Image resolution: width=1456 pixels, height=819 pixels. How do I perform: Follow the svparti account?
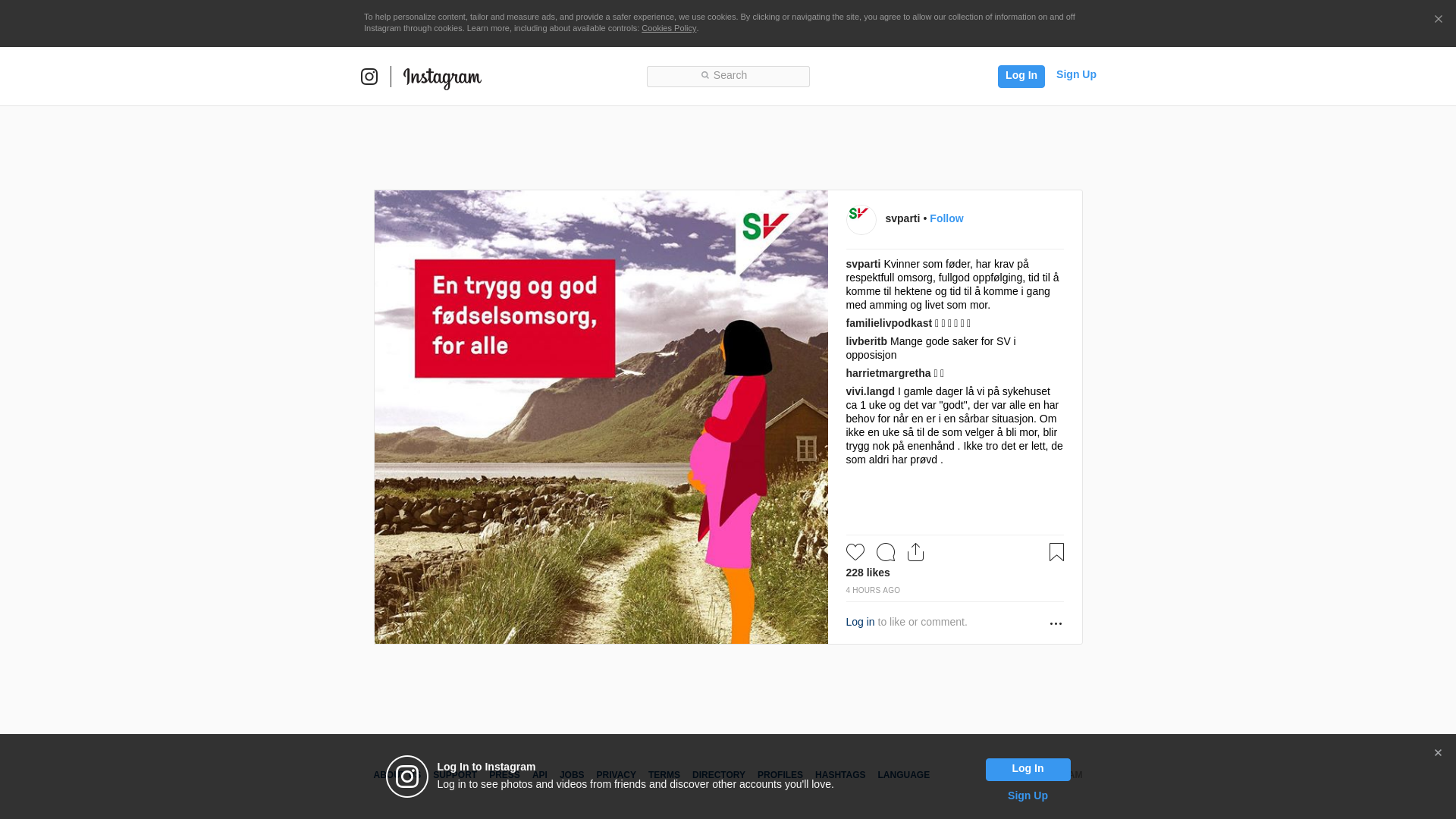(x=946, y=218)
